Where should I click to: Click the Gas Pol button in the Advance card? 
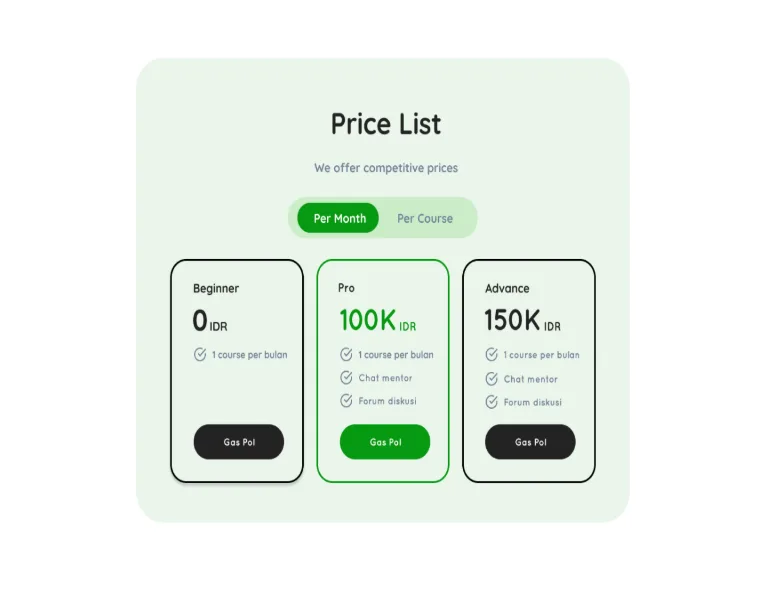coord(530,442)
